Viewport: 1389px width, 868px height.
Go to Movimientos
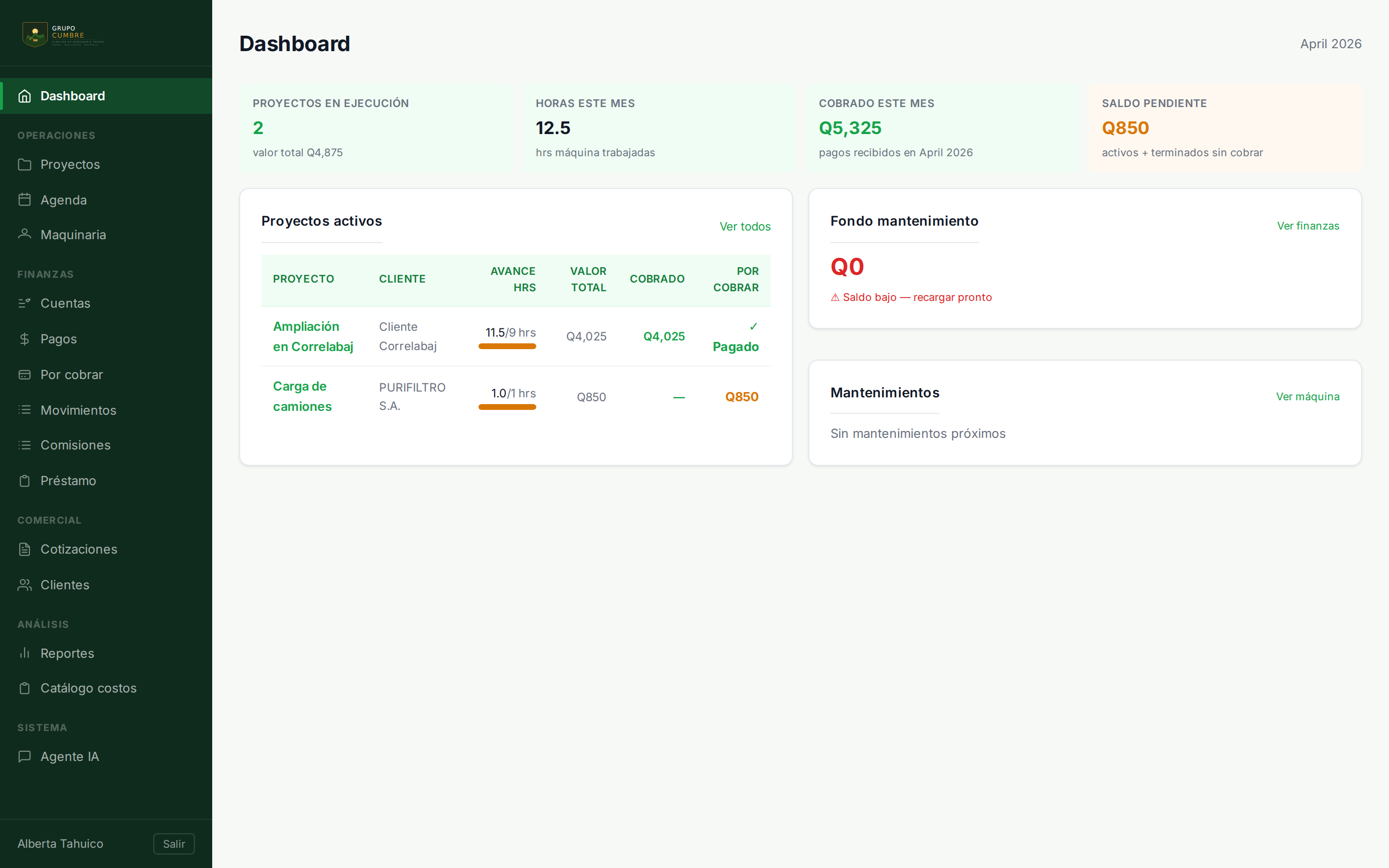tap(106, 410)
